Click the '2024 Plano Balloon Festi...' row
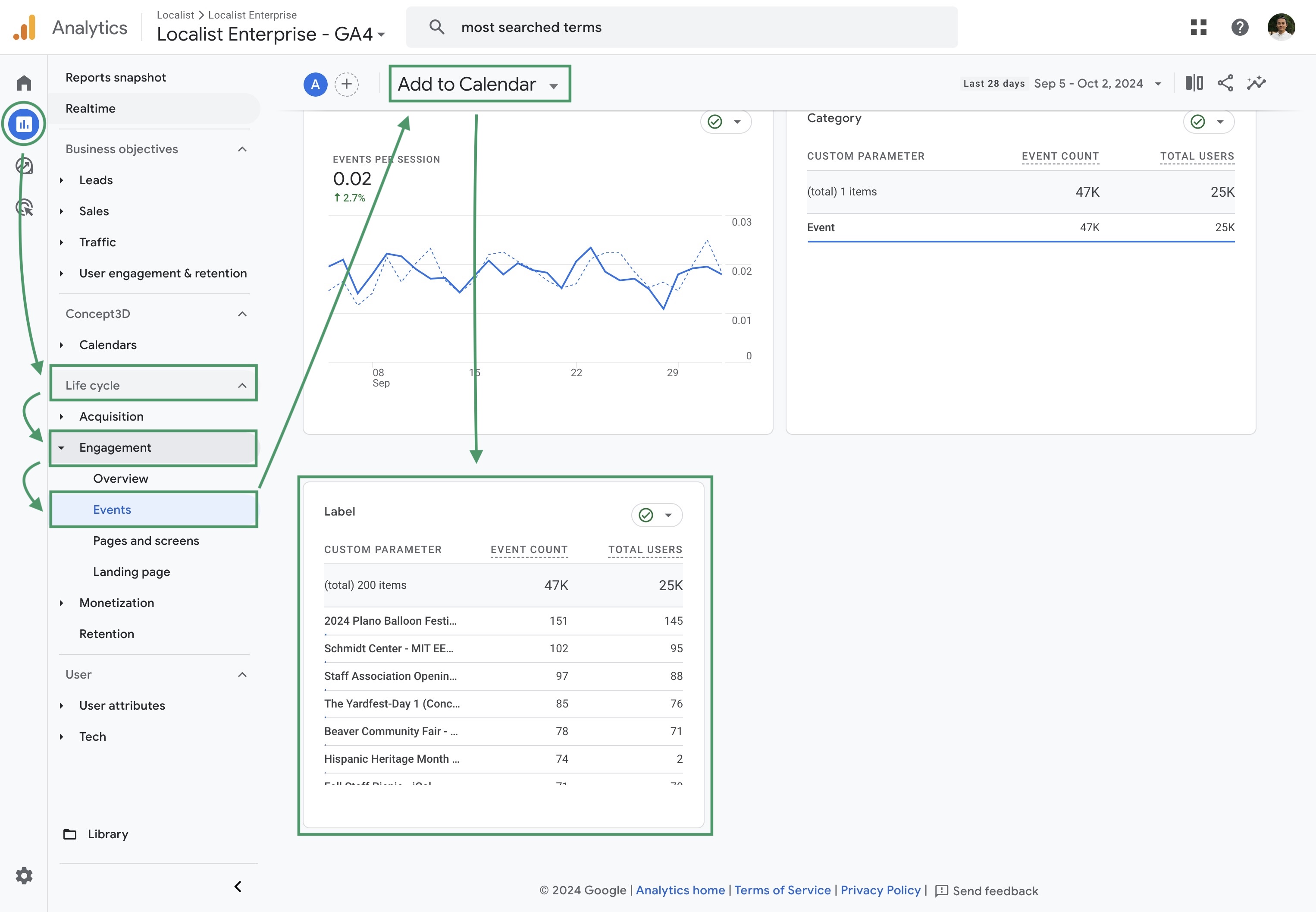The image size is (1316, 912). coord(503,620)
